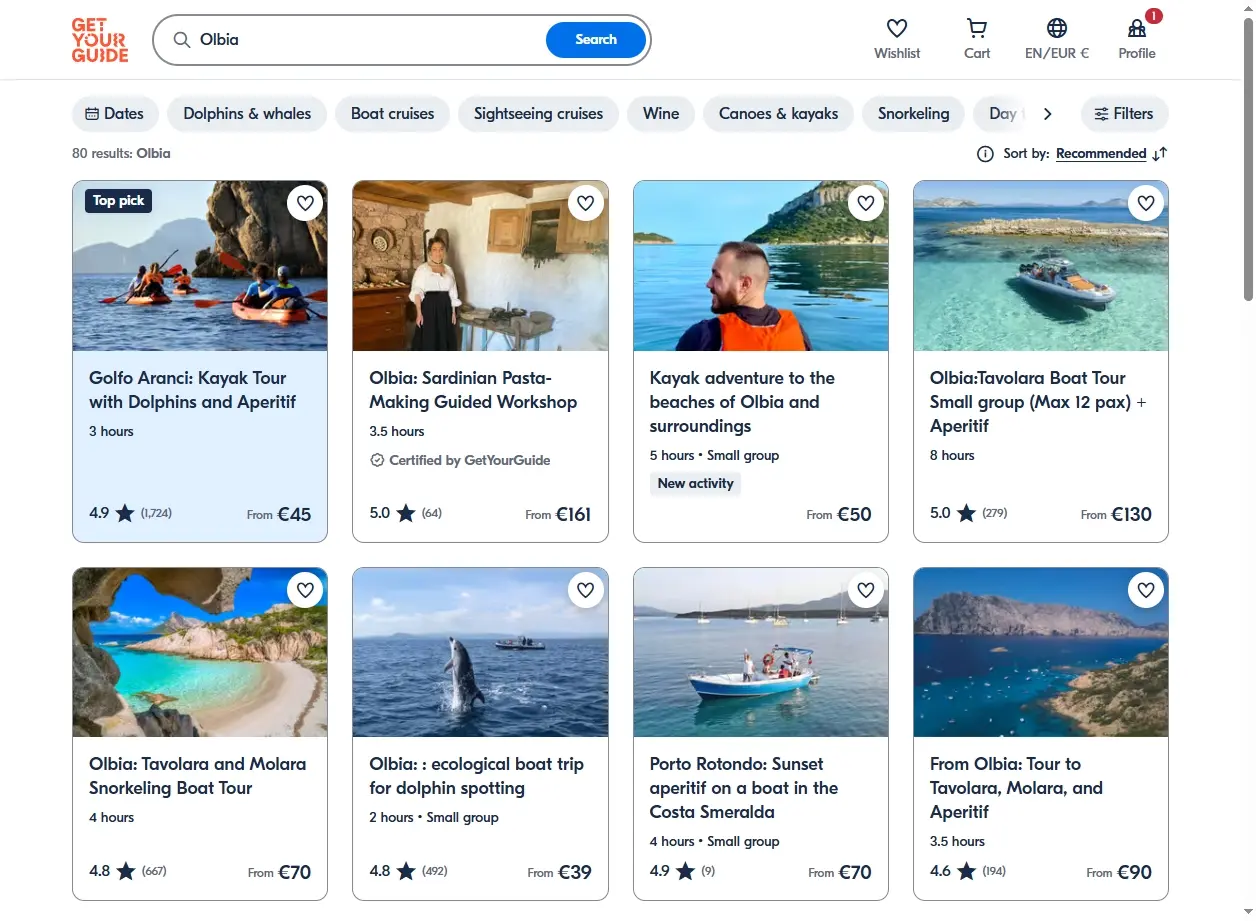Wishlist the Tavolara and Molara Snorkeling Boat Tour
Viewport: 1256px width, 921px height.
pos(305,590)
